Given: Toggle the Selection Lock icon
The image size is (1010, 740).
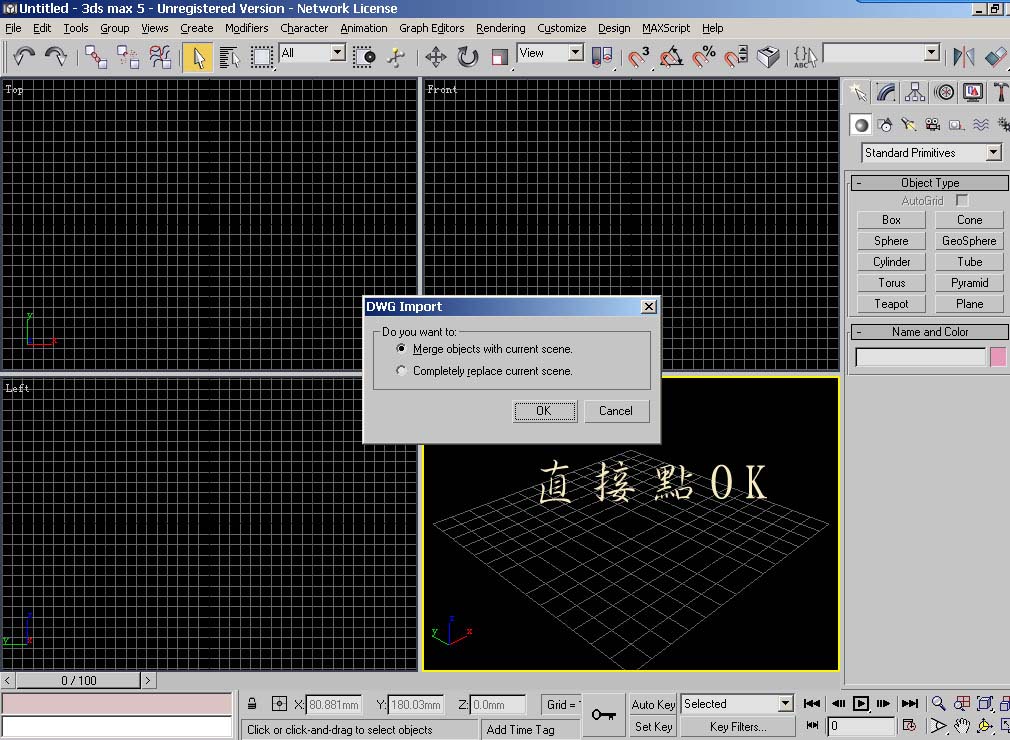Looking at the screenshot, I should [252, 704].
